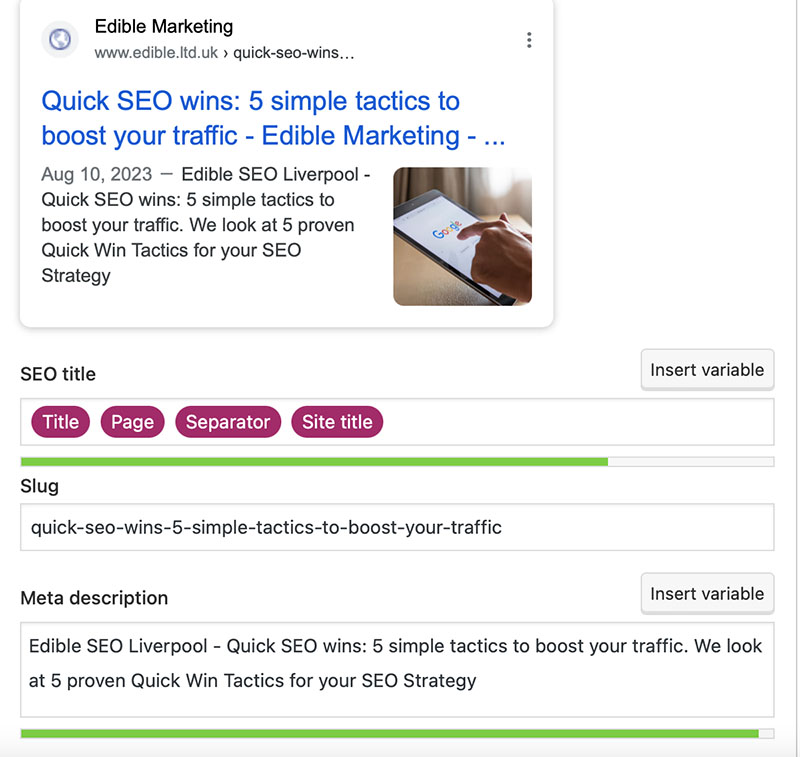Select the Page variable pill

coord(133,422)
